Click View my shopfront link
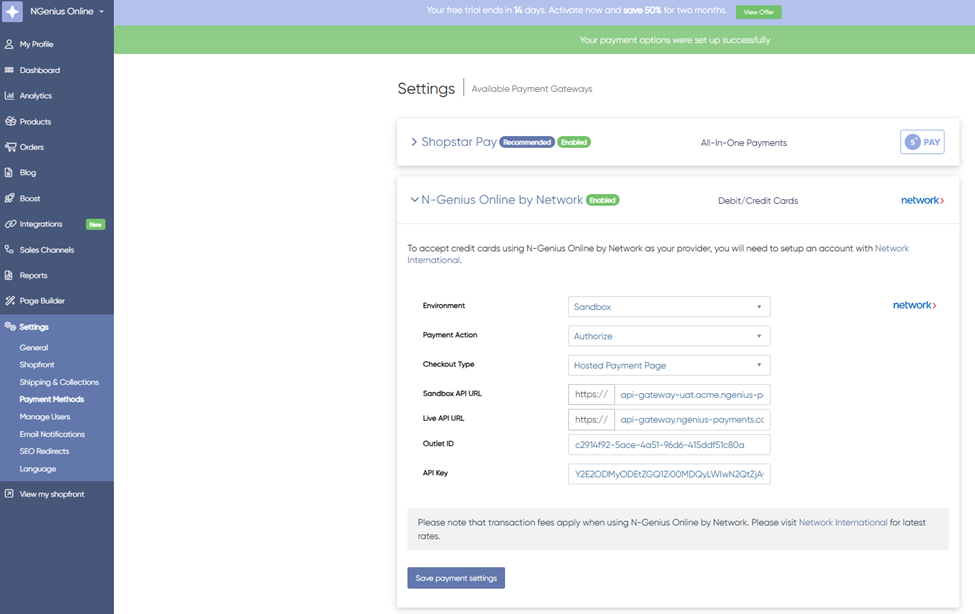 tap(52, 494)
